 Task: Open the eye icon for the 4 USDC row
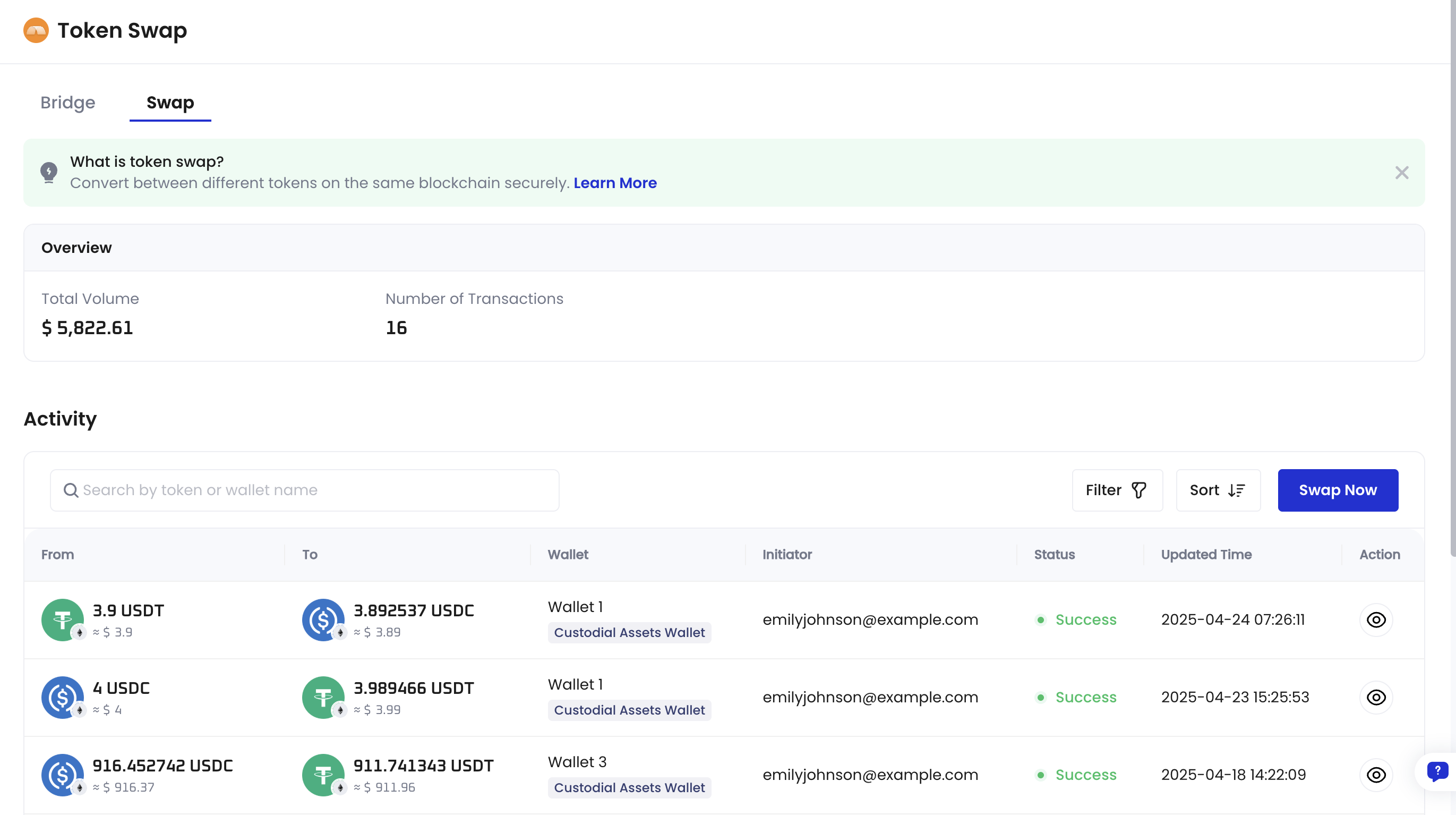click(1376, 698)
